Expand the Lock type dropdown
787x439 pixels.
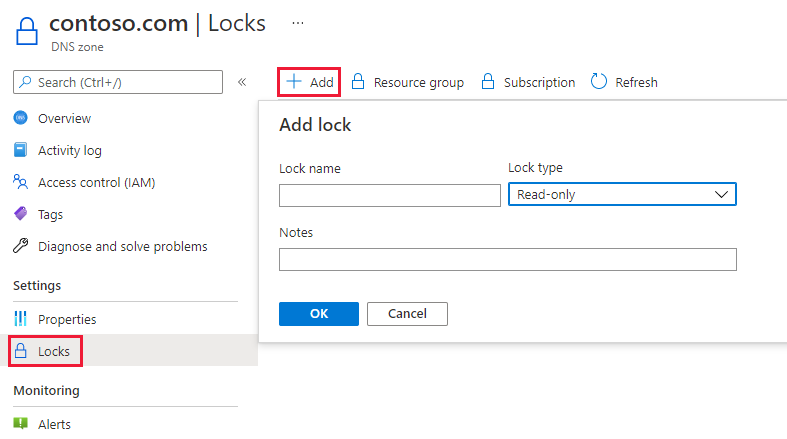[622, 195]
